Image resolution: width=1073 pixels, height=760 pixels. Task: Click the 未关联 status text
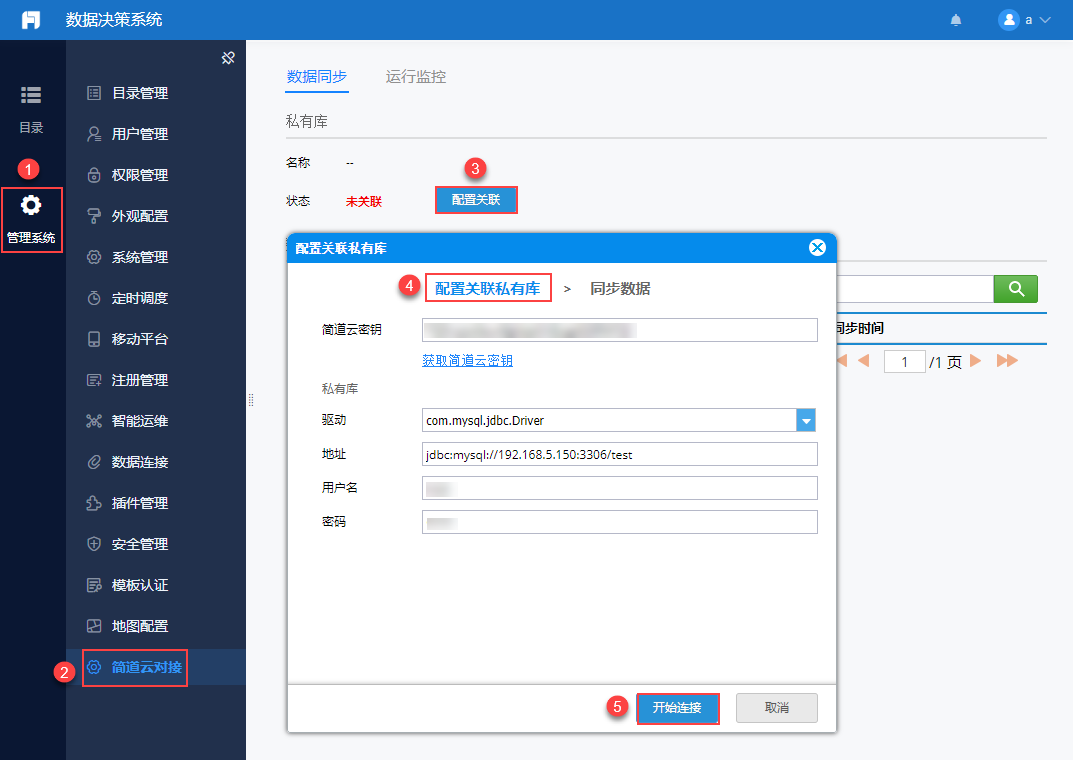pyautogui.click(x=364, y=201)
